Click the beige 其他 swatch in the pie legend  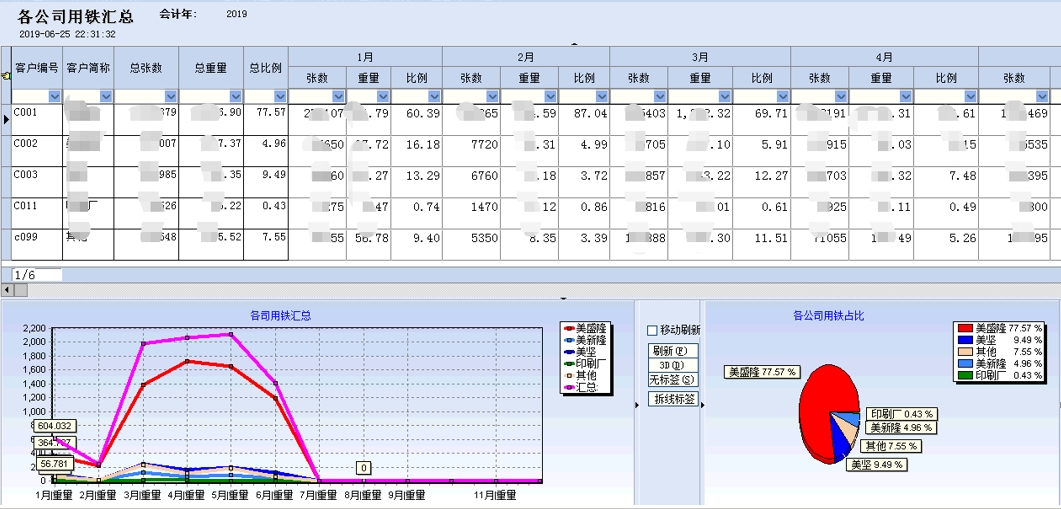click(964, 352)
